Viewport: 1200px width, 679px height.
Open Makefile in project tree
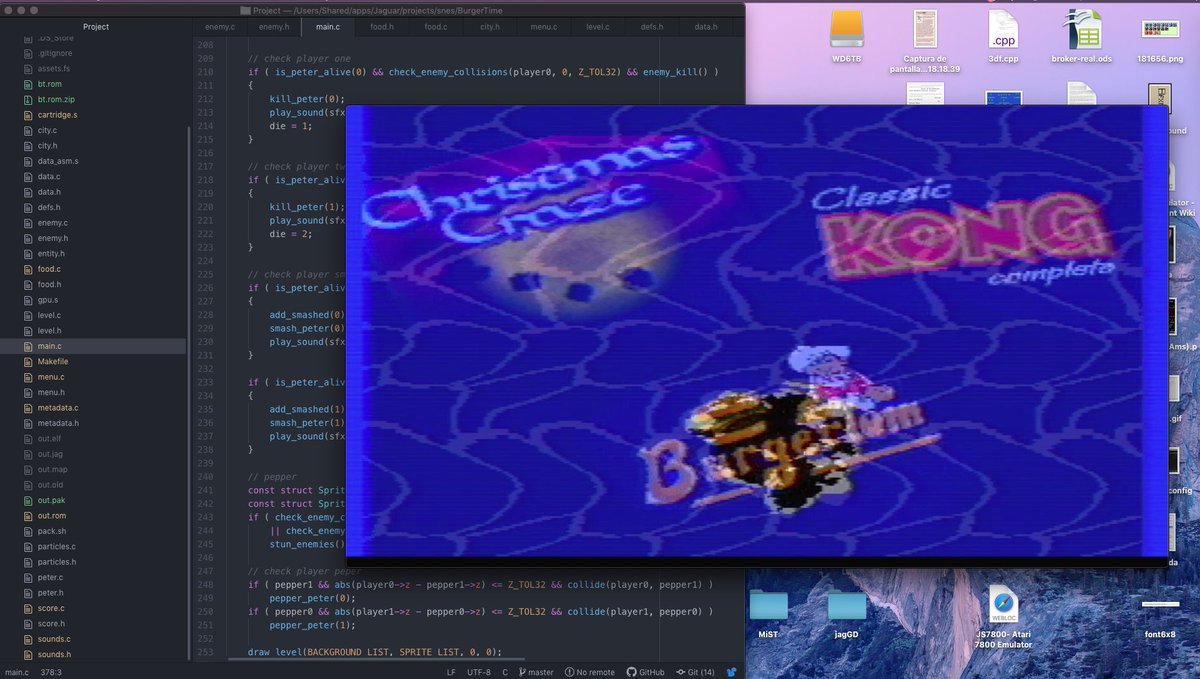point(52,361)
